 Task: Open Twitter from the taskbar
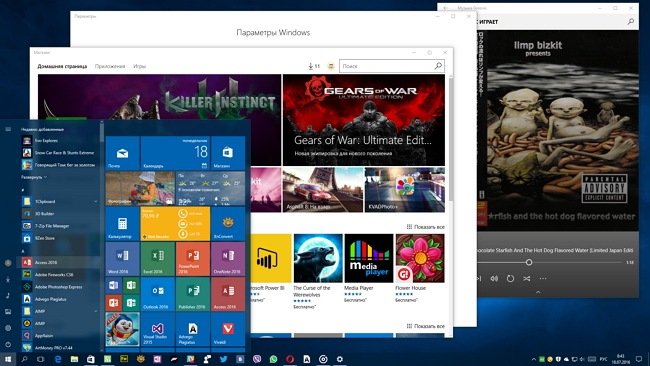[223, 359]
